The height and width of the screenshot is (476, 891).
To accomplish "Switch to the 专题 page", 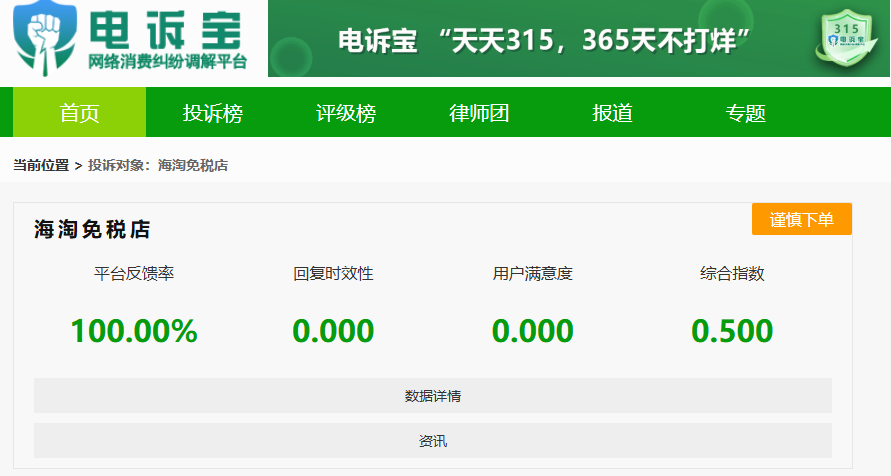I will tap(745, 112).
